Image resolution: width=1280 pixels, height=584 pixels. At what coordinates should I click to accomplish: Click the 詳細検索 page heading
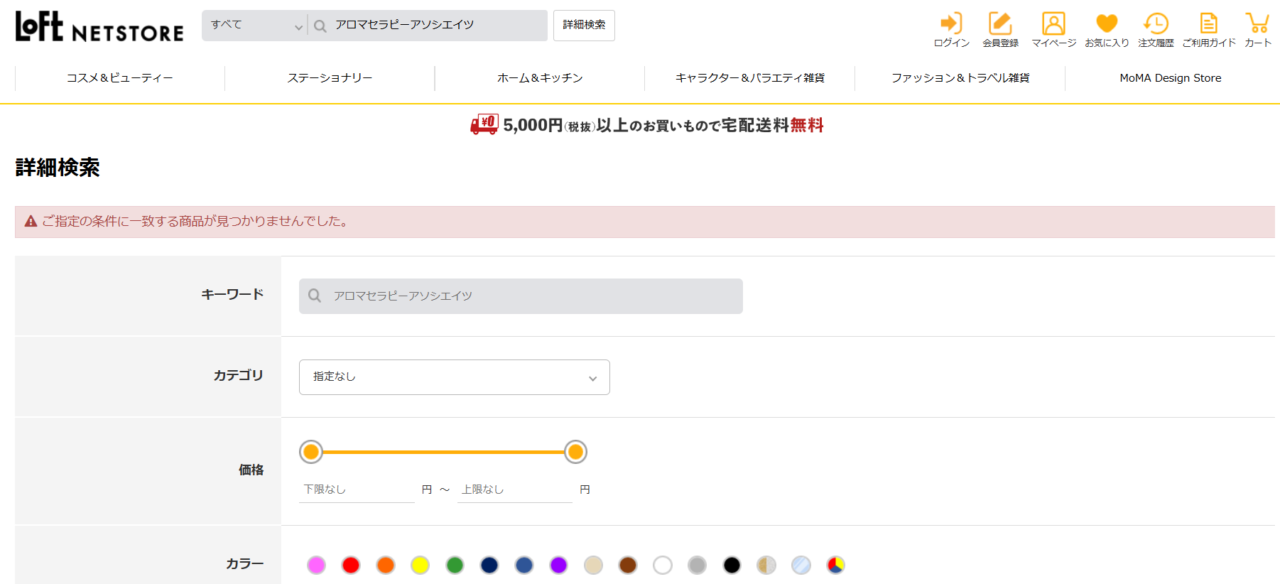point(57,168)
